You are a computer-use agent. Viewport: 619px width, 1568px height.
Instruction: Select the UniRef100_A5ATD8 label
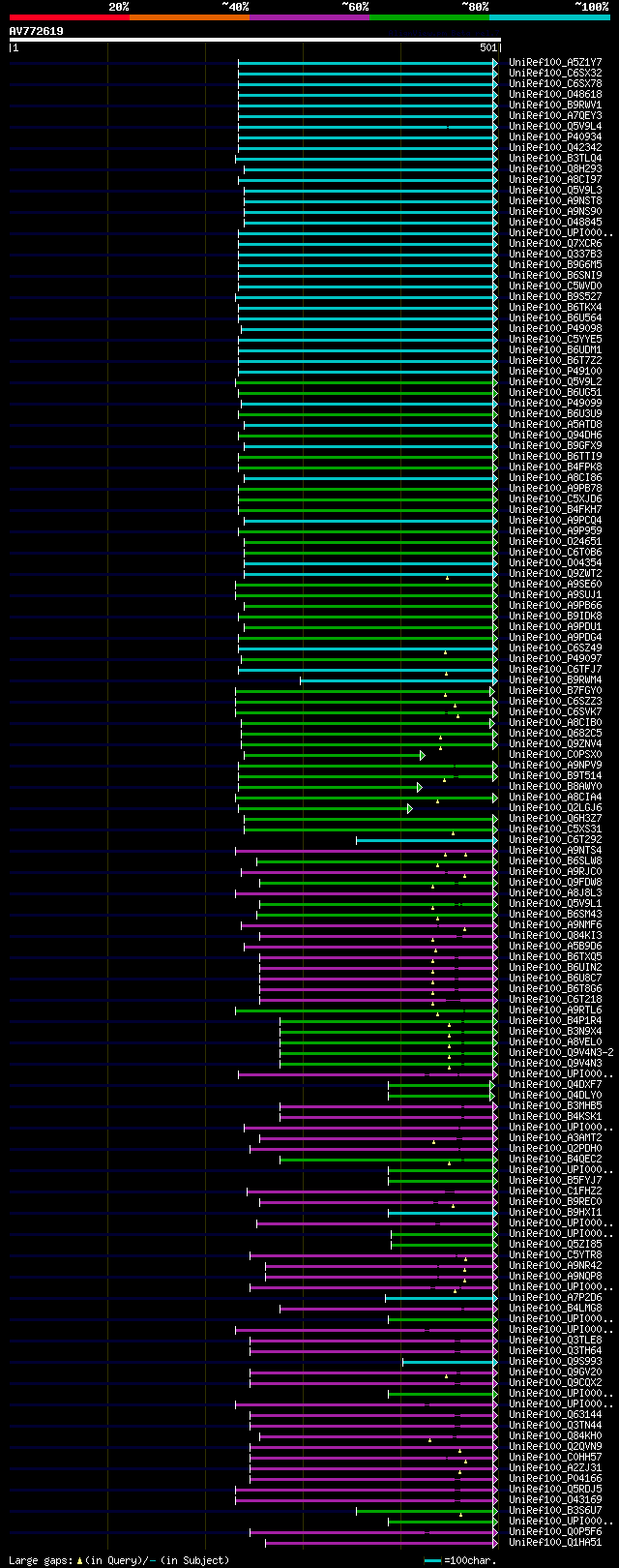click(555, 425)
